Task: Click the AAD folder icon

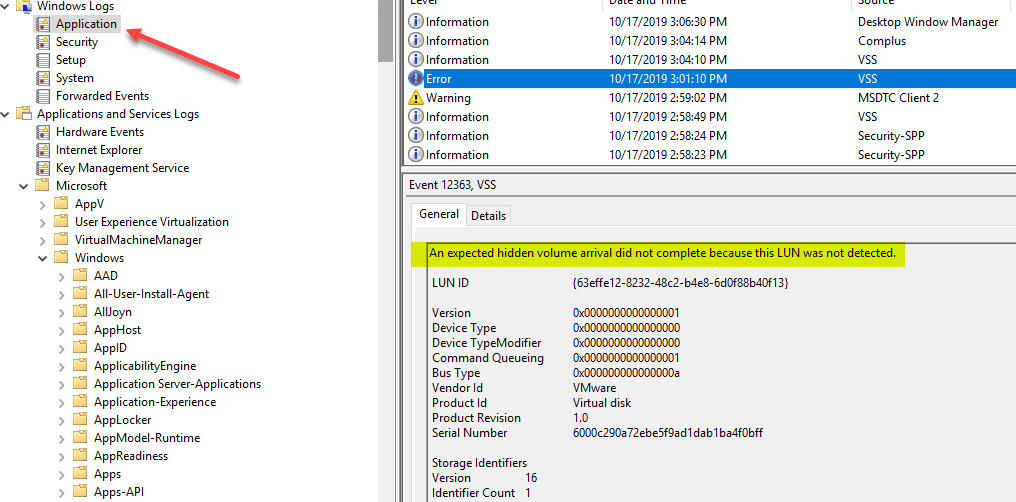Action: 80,276
